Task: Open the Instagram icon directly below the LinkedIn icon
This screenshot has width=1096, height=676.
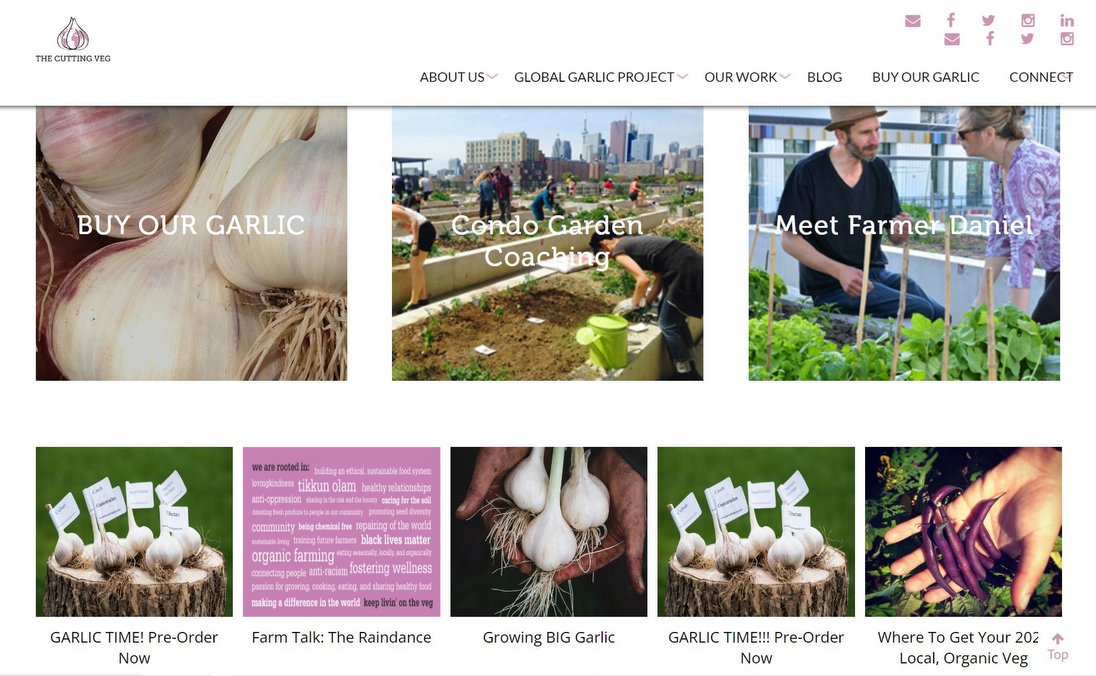Action: tap(1067, 38)
